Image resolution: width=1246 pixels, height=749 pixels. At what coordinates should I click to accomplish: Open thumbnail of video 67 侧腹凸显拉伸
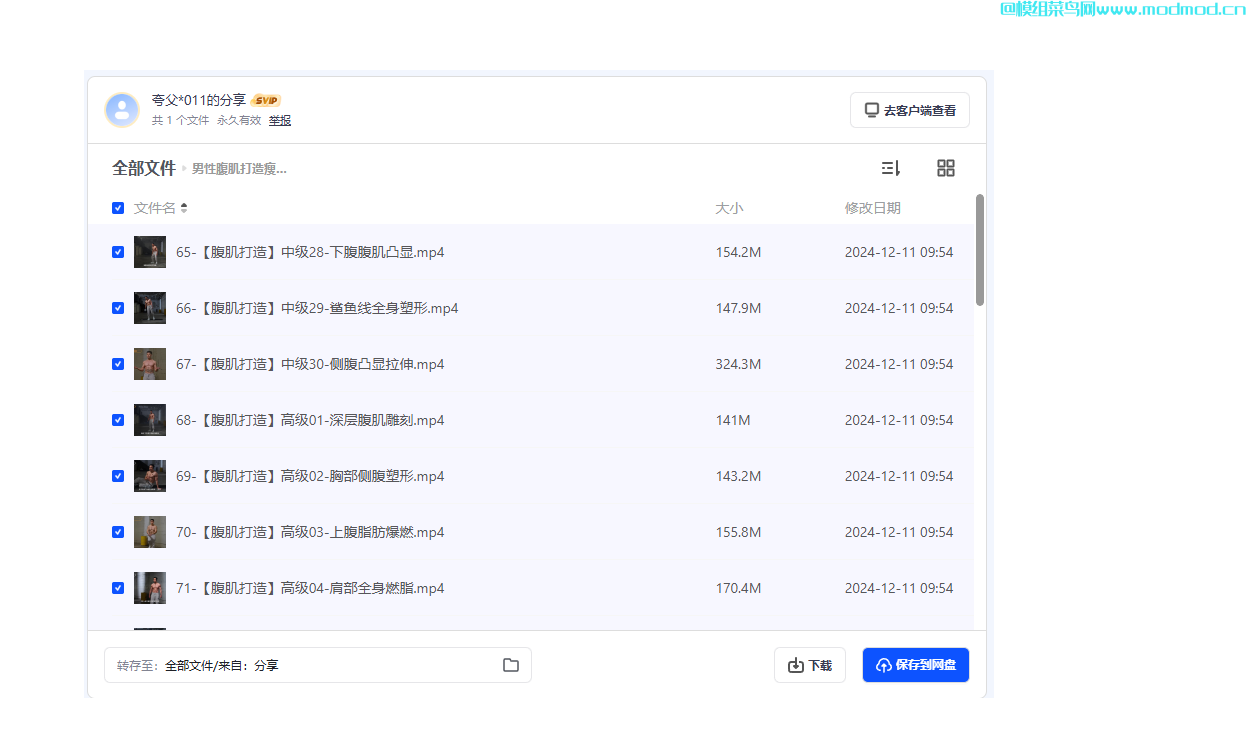150,364
